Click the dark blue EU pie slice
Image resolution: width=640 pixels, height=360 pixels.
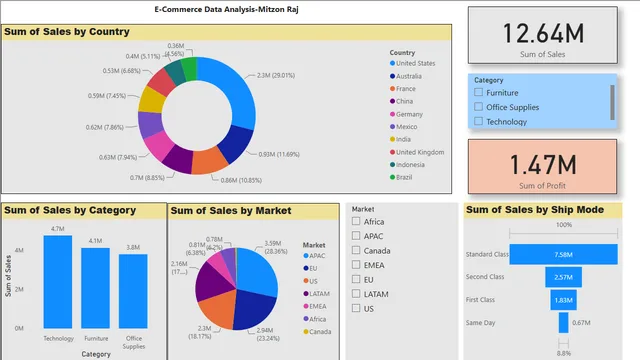[253, 310]
